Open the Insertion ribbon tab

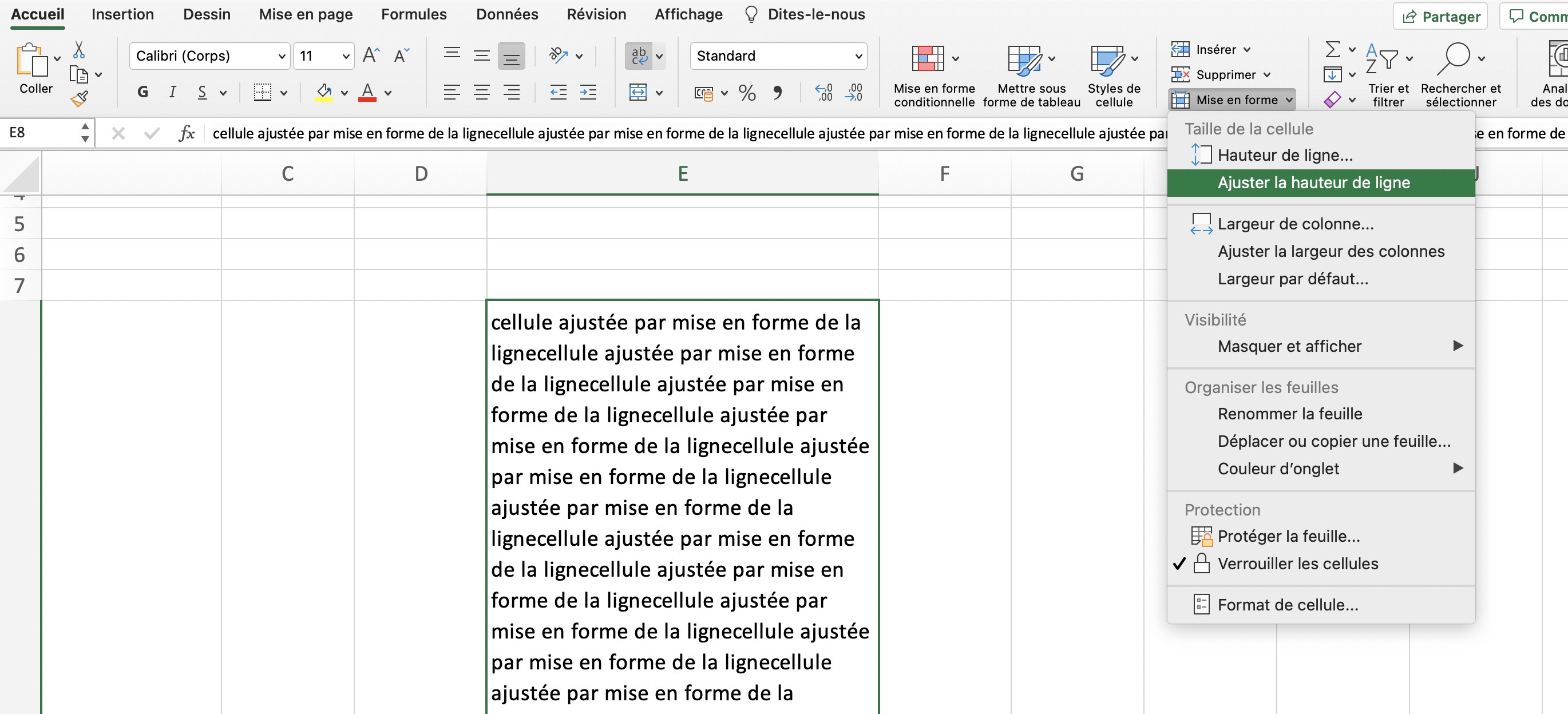coord(122,15)
